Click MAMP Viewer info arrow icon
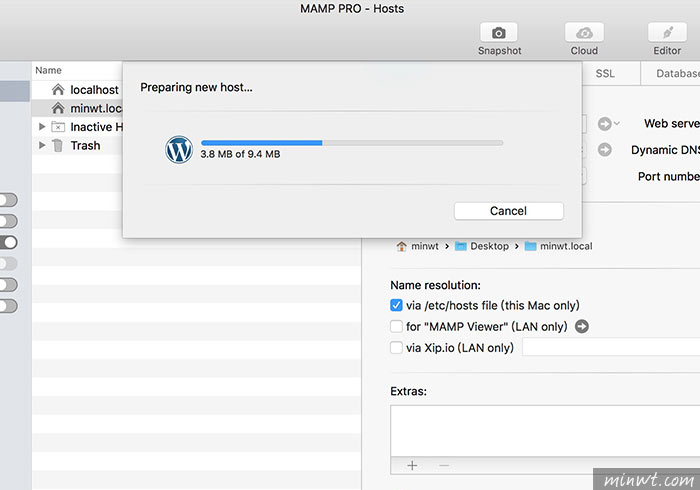Screen dimensions: 700x490 (x=582, y=327)
